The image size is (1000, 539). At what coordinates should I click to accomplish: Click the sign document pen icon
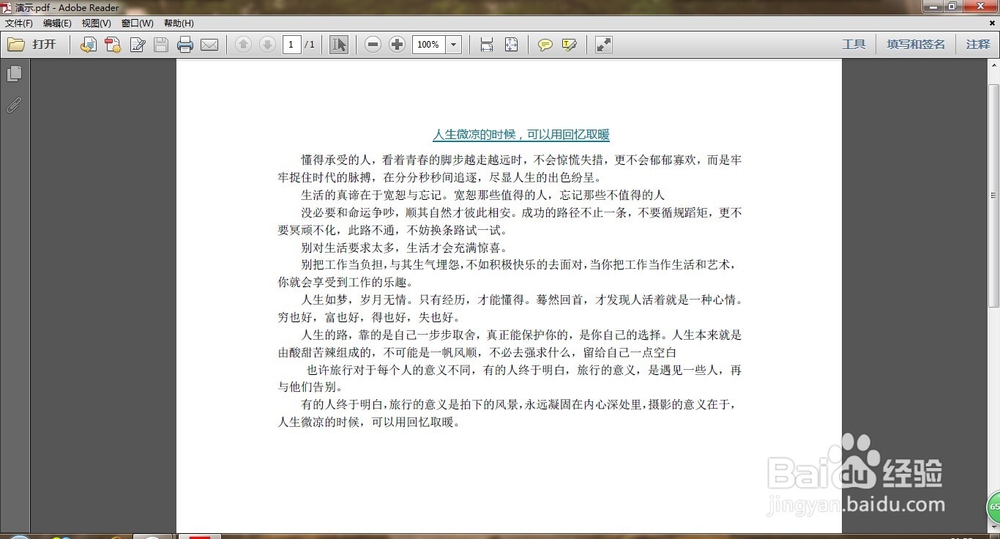click(137, 45)
